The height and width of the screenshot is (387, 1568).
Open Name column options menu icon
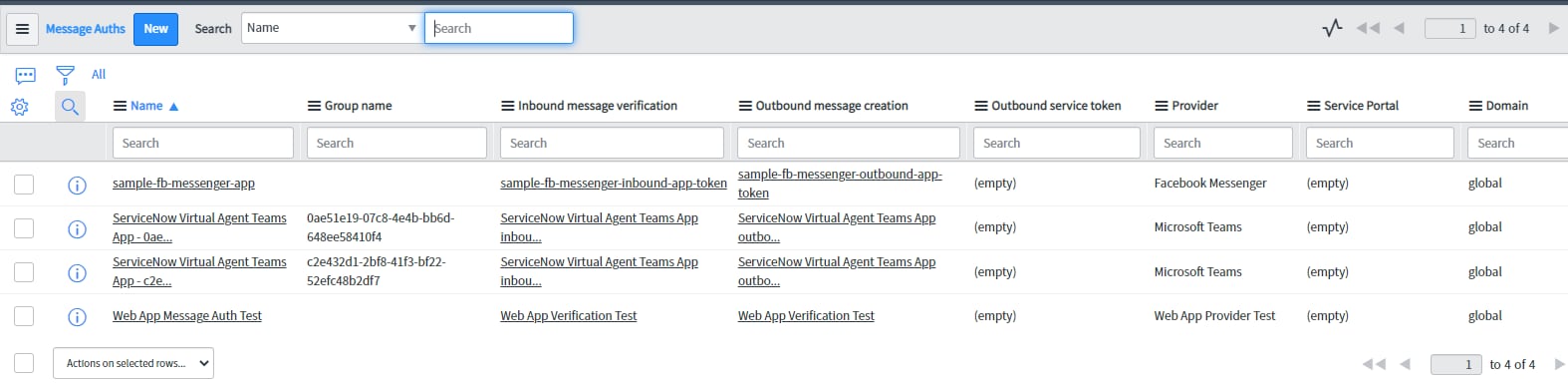[120, 106]
